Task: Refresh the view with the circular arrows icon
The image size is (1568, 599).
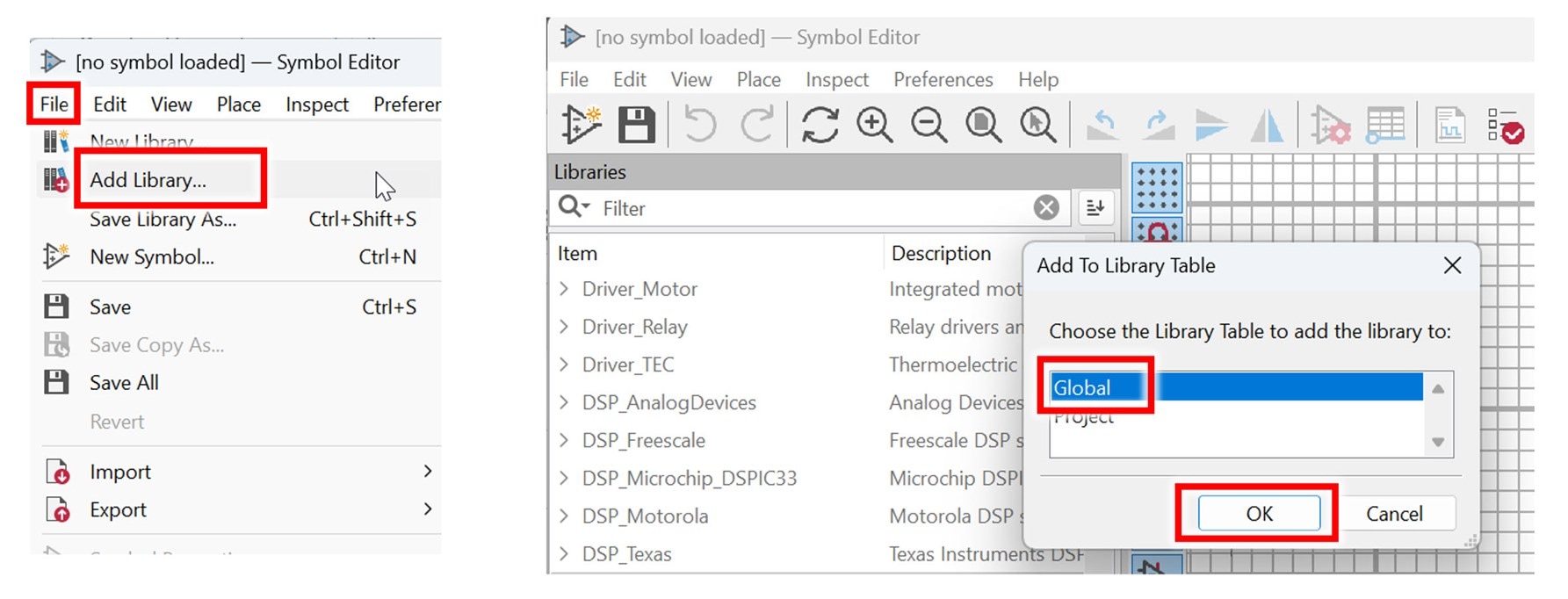Action: pyautogui.click(x=820, y=124)
